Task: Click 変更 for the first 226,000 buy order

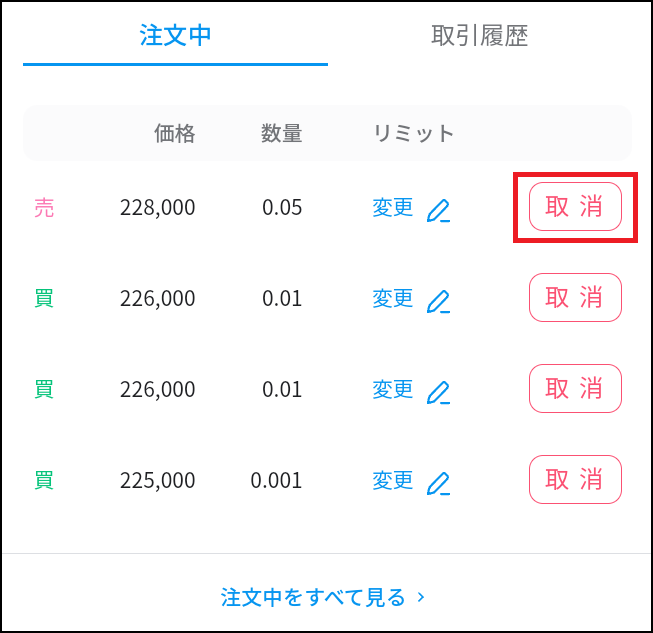Action: 392,298
